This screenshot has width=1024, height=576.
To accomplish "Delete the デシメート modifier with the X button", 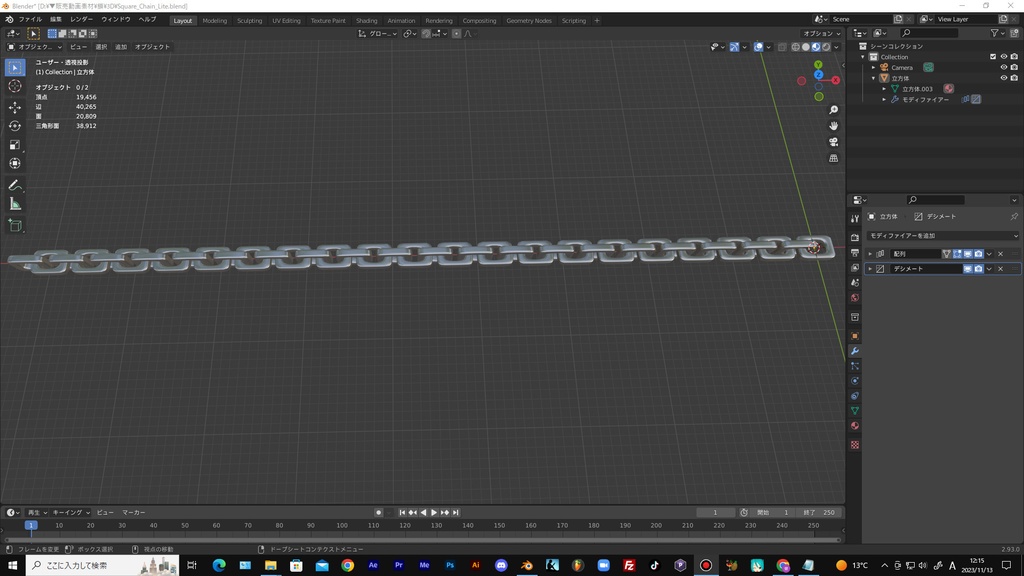I will [1000, 268].
